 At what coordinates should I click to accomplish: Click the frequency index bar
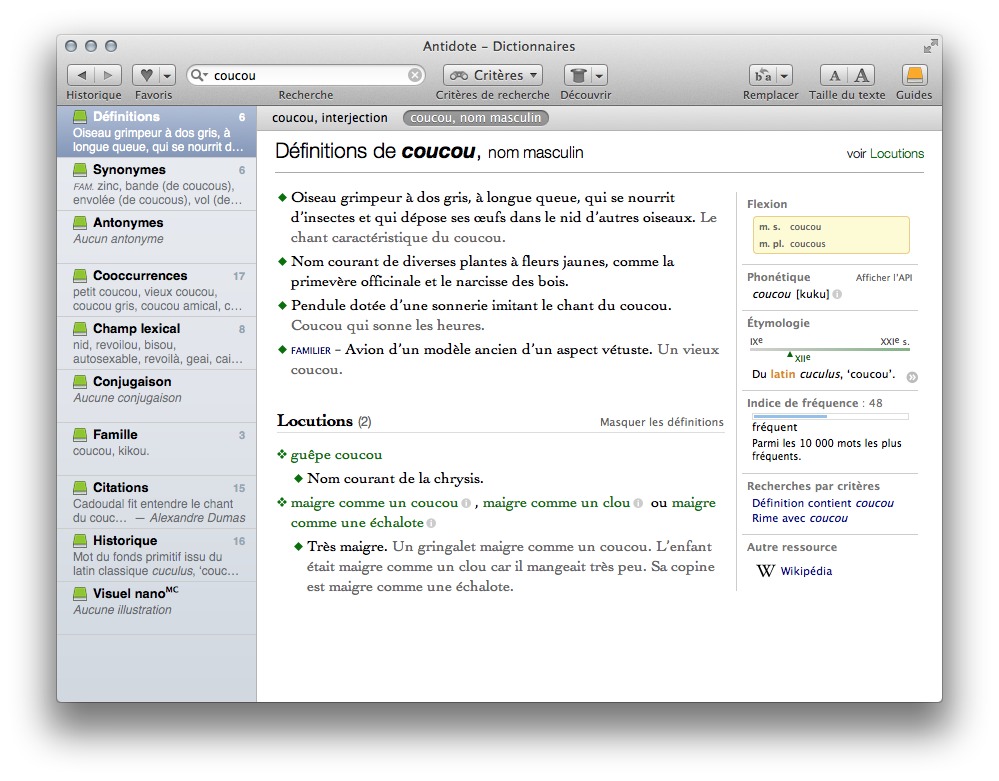[x=830, y=417]
